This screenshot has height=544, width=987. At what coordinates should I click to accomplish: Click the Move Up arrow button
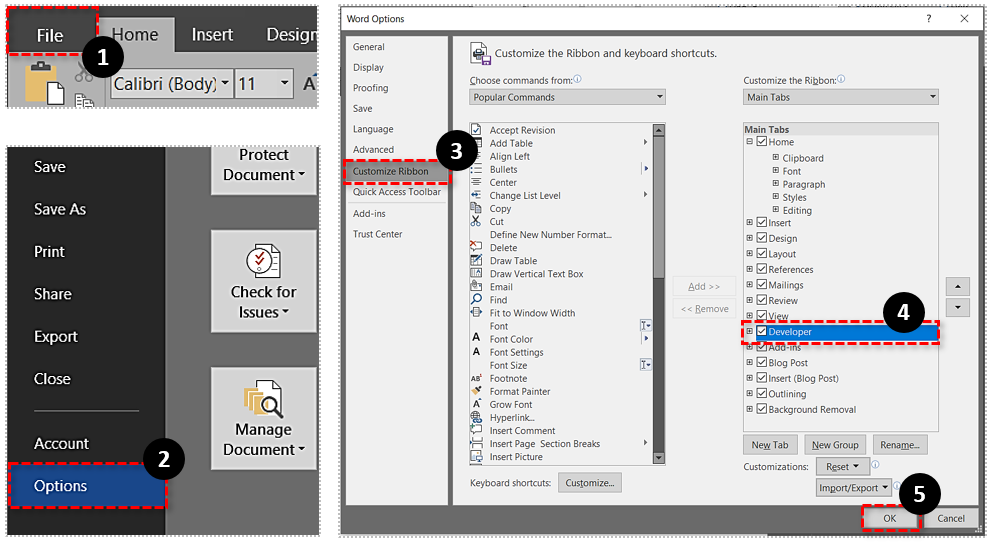click(x=957, y=286)
